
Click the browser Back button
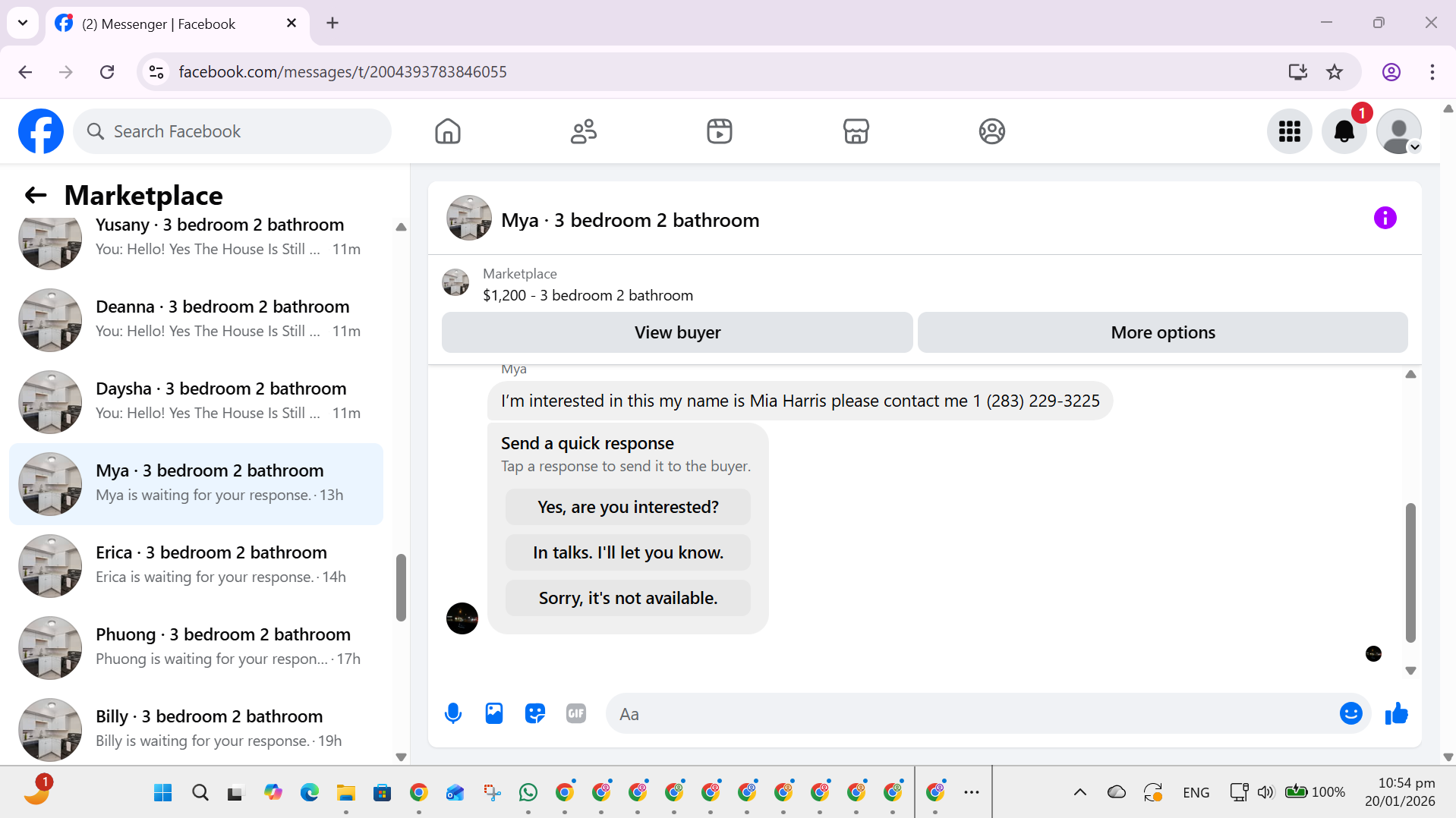[x=25, y=72]
